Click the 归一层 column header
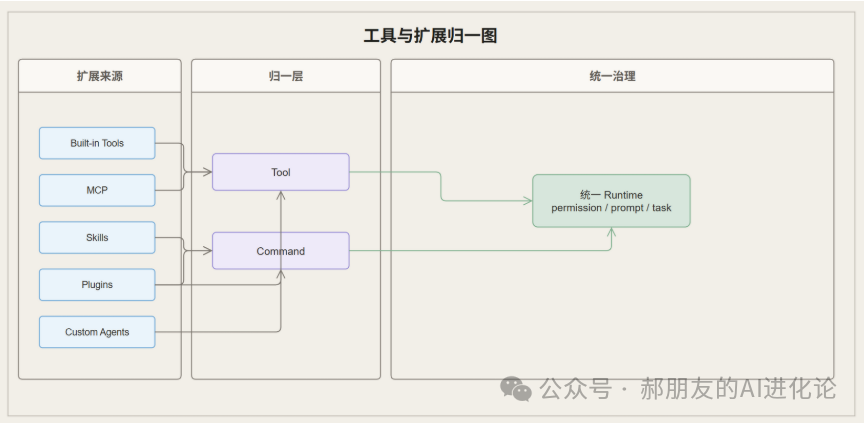Viewport: 864px width, 423px height. (286, 76)
